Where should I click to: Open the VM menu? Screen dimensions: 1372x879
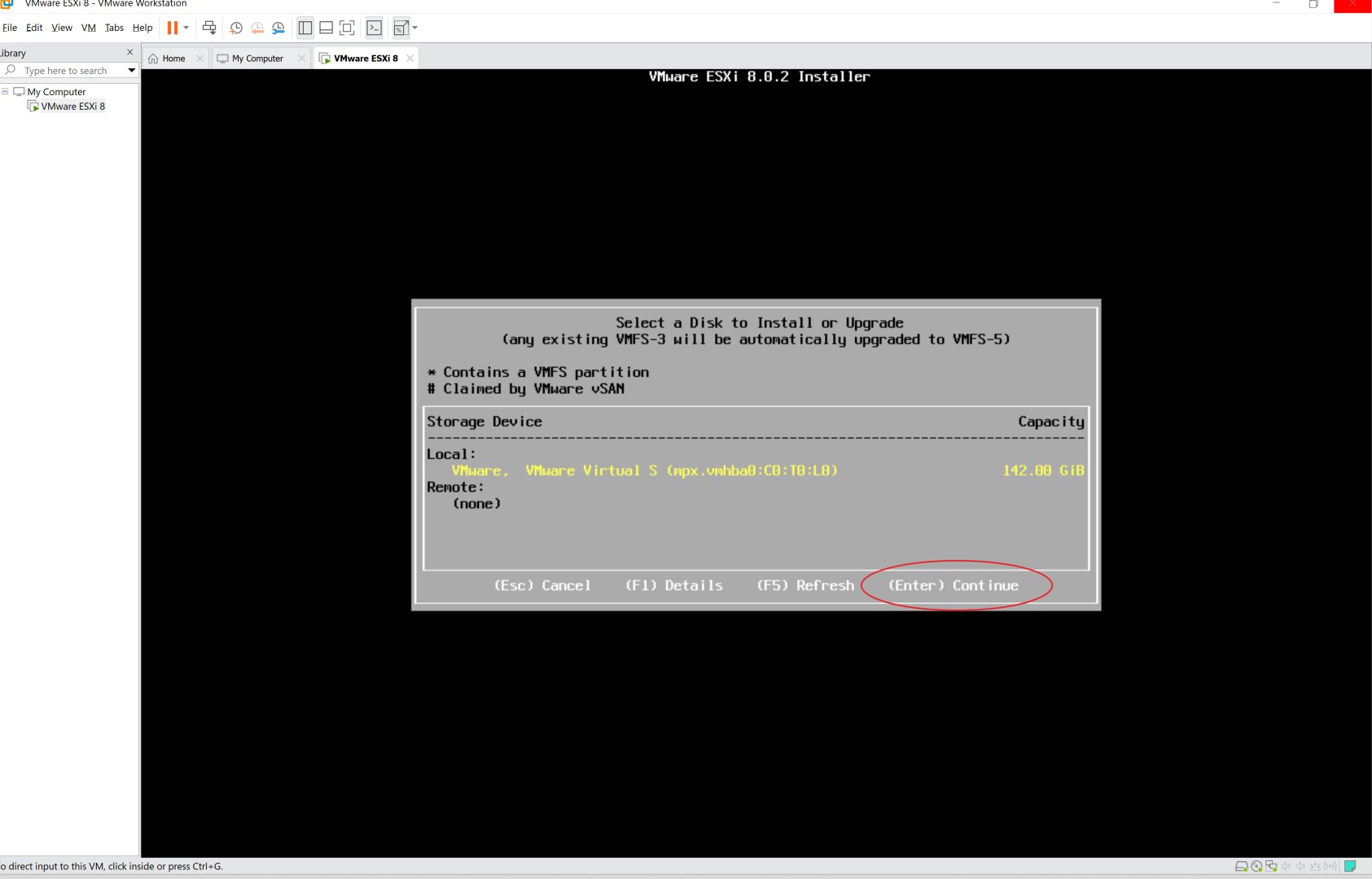tap(89, 28)
